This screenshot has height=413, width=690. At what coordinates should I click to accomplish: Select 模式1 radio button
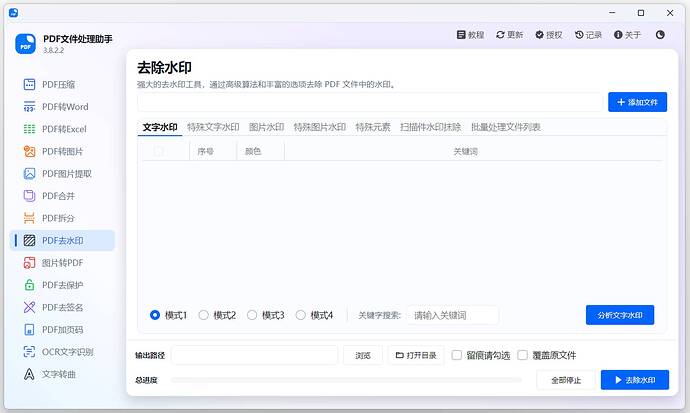(x=155, y=315)
